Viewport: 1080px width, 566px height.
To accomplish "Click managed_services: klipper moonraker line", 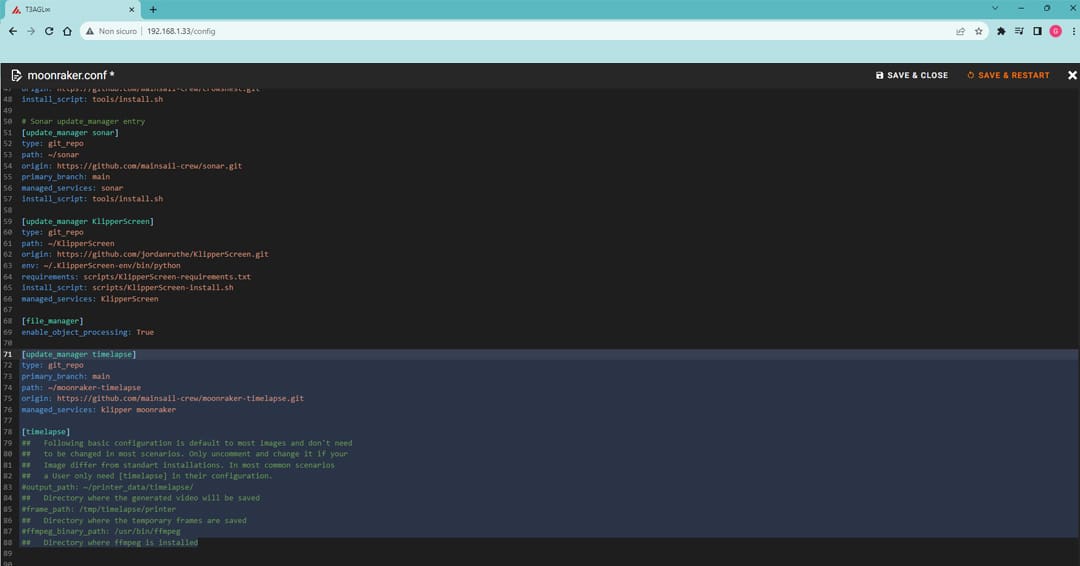I will point(98,409).
